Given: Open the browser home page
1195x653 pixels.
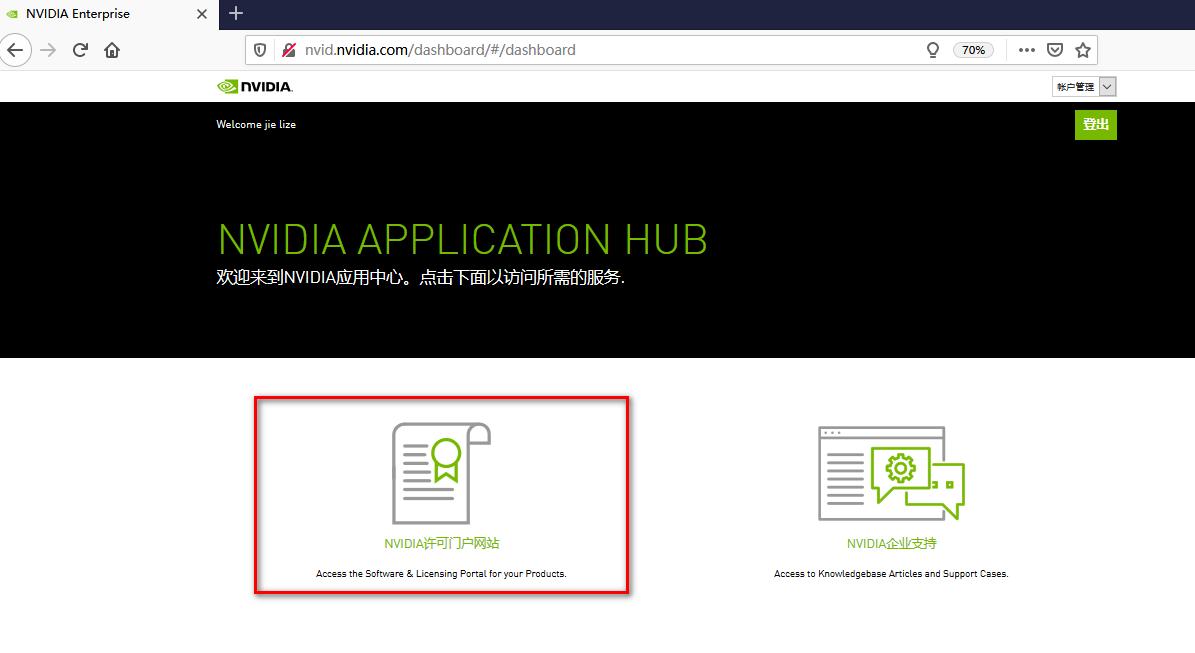Looking at the screenshot, I should click(112, 50).
